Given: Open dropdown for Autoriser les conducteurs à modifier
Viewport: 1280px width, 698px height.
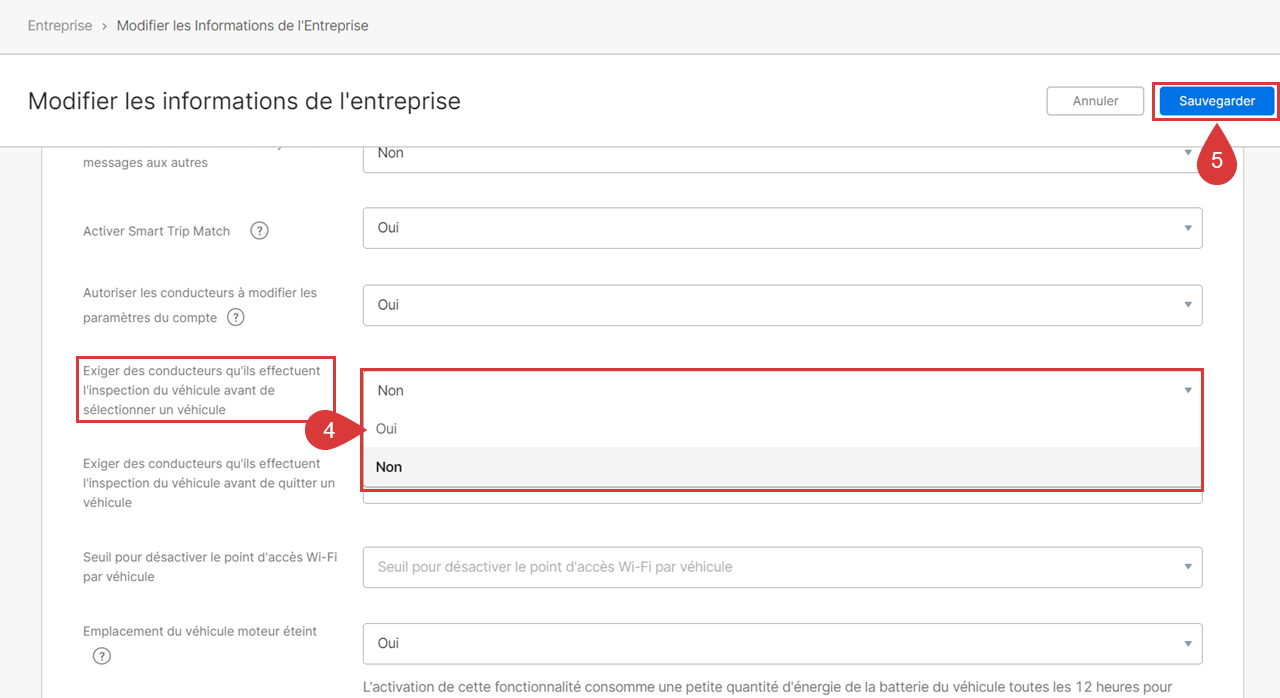Looking at the screenshot, I should [782, 305].
